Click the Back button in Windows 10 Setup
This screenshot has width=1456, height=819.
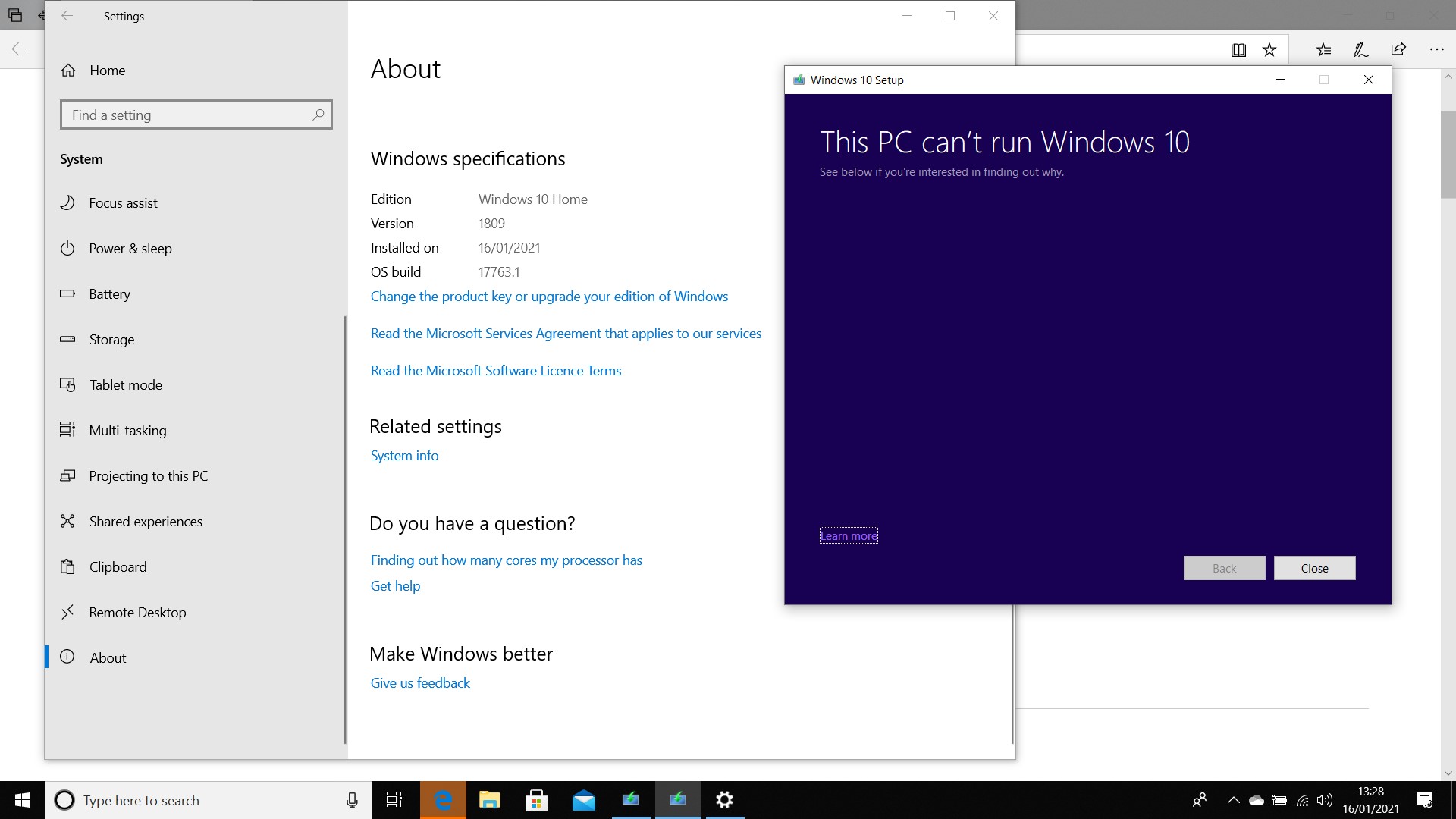1224,569
